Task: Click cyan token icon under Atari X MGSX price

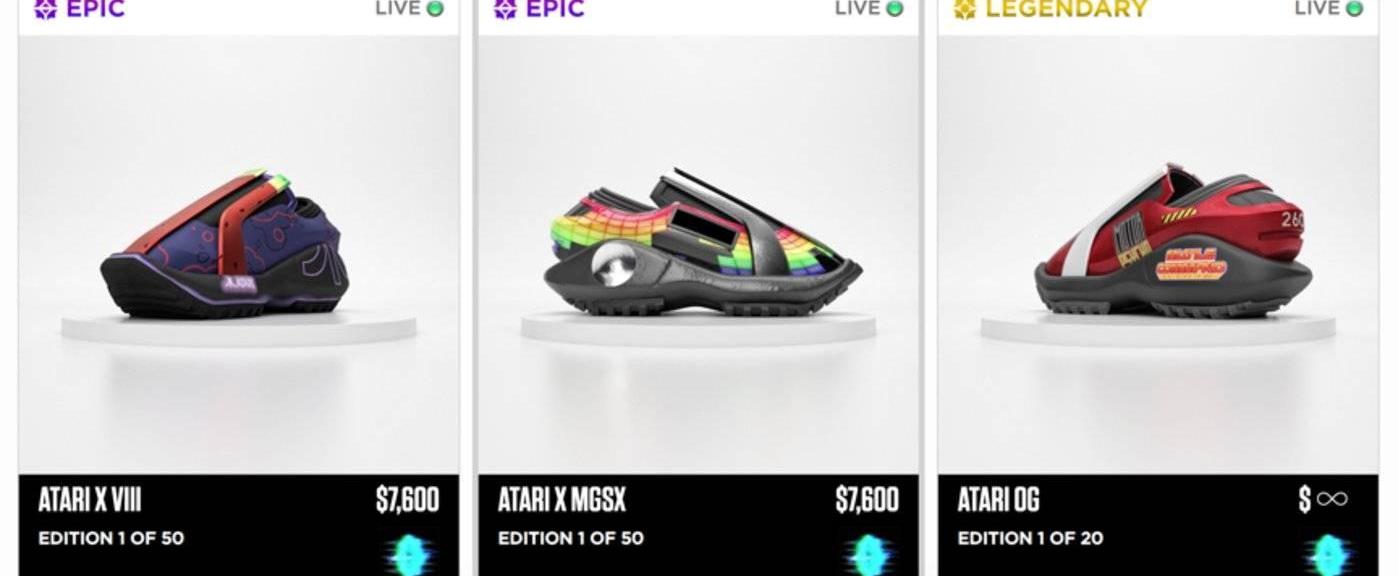Action: click(872, 554)
